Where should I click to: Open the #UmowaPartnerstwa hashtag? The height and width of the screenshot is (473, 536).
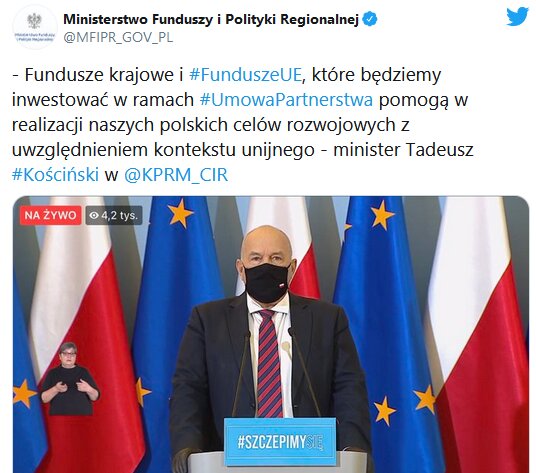pyautogui.click(x=286, y=100)
